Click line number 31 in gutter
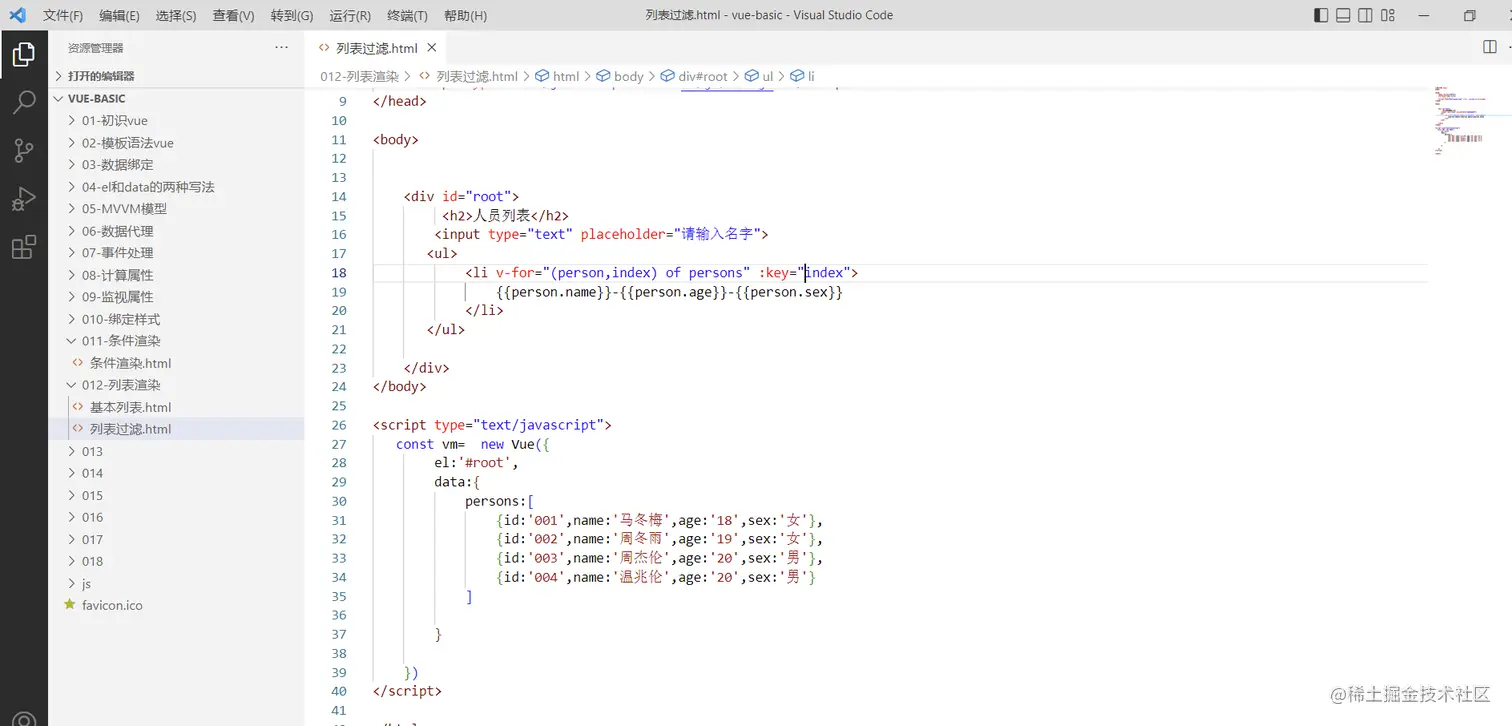Image resolution: width=1512 pixels, height=726 pixels. [x=338, y=520]
